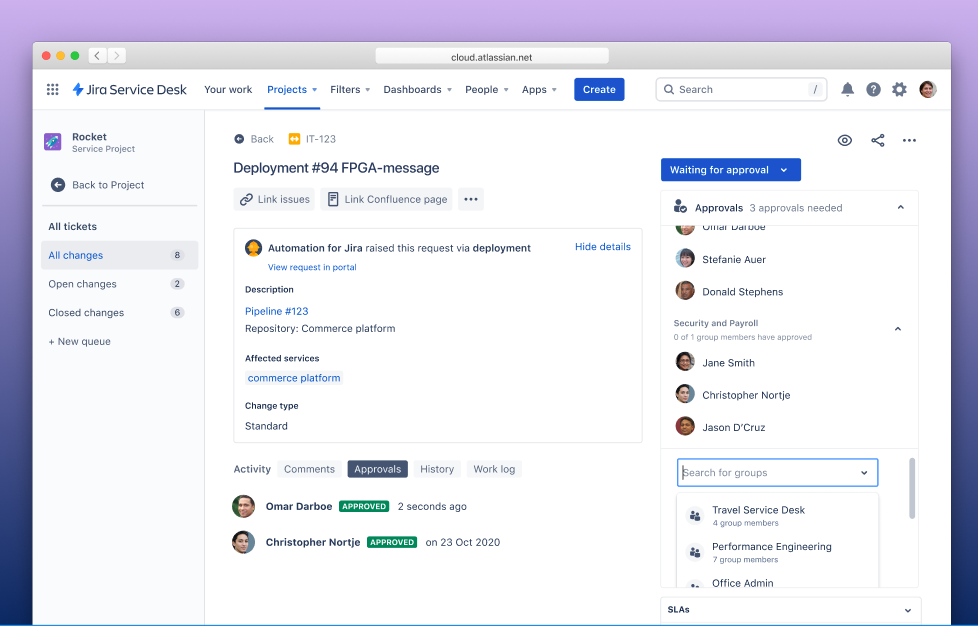Click the Search for groups field
978x626 pixels.
tap(770, 472)
